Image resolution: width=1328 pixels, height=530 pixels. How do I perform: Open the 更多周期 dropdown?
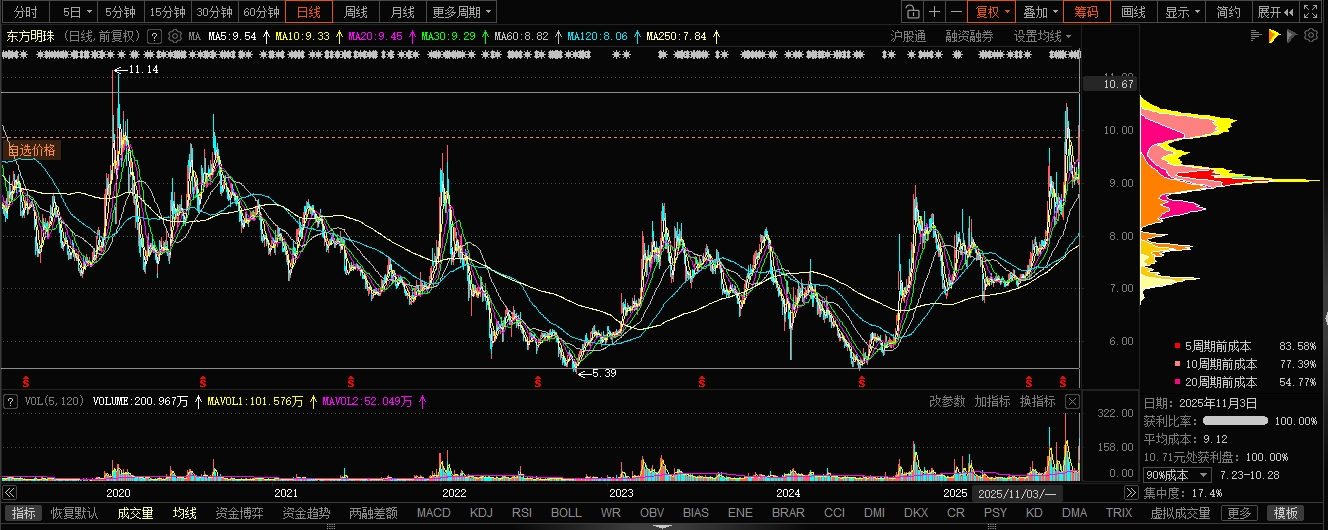click(x=462, y=12)
